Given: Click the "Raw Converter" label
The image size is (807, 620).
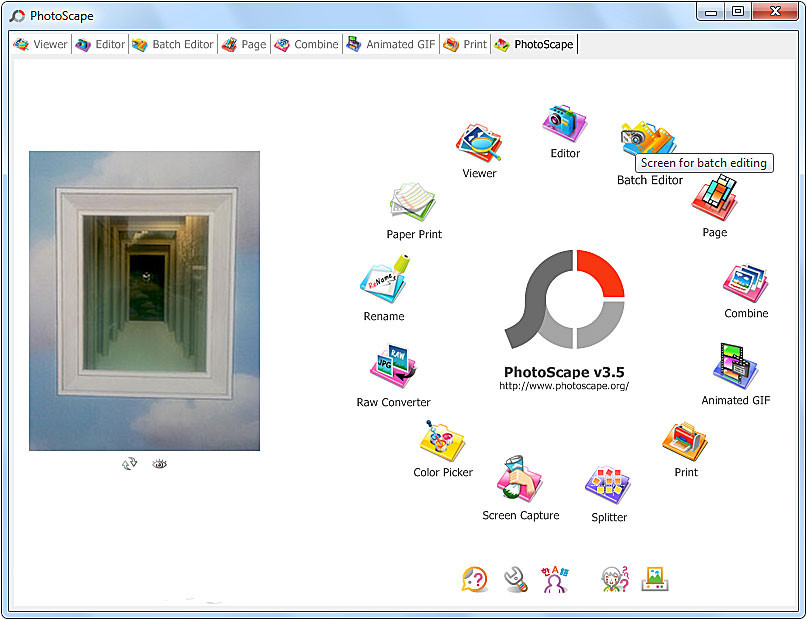Looking at the screenshot, I should pos(393,402).
